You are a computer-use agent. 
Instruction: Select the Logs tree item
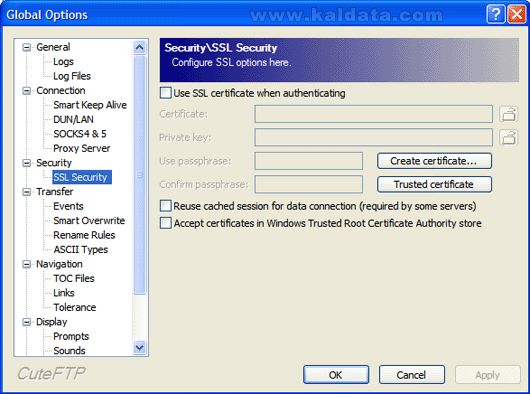point(63,61)
